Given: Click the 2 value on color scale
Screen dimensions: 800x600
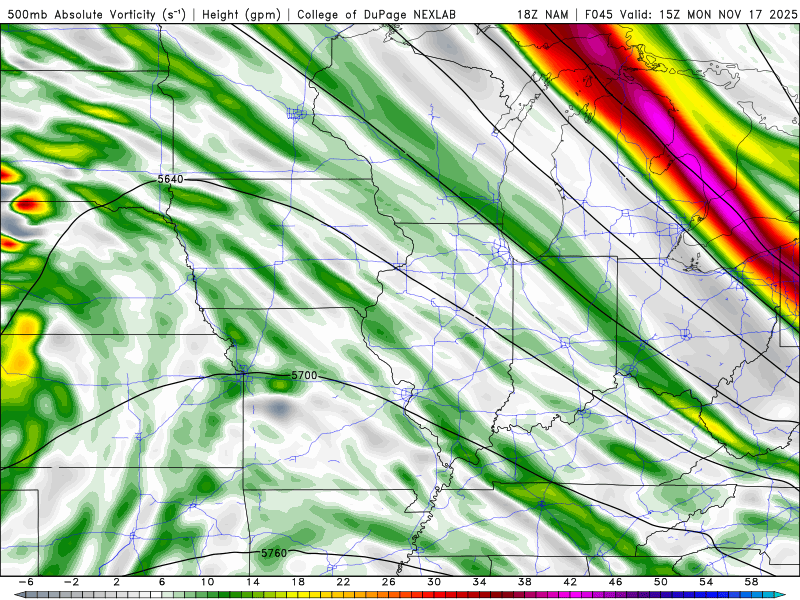Looking at the screenshot, I should pos(117,582).
